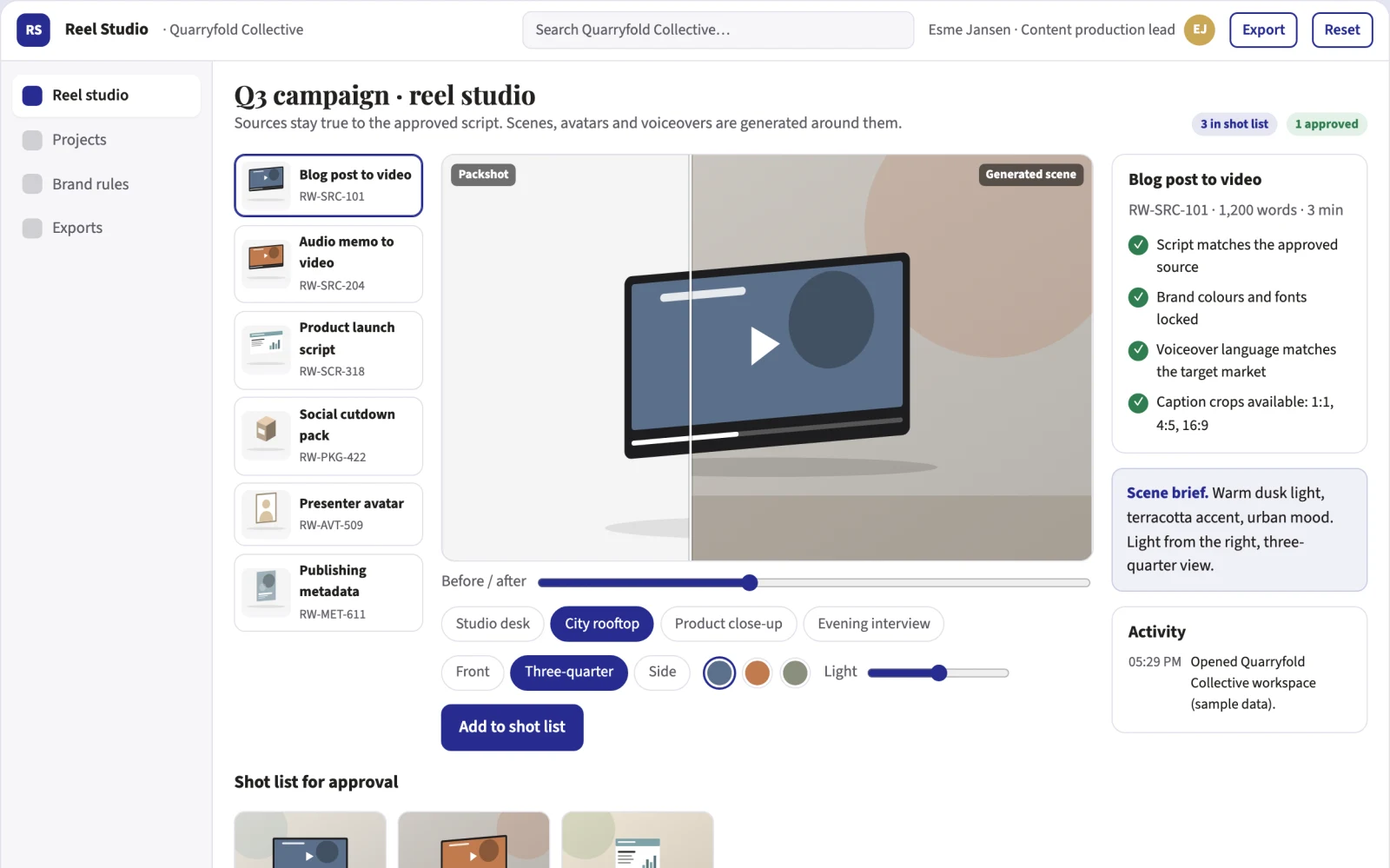Viewport: 1390px width, 868px height.
Task: Open the EJ user avatar
Action: pos(1199,30)
